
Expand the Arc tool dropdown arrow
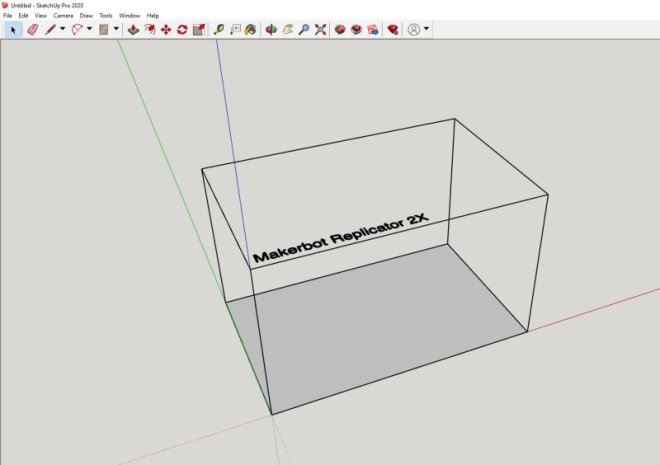click(x=89, y=29)
